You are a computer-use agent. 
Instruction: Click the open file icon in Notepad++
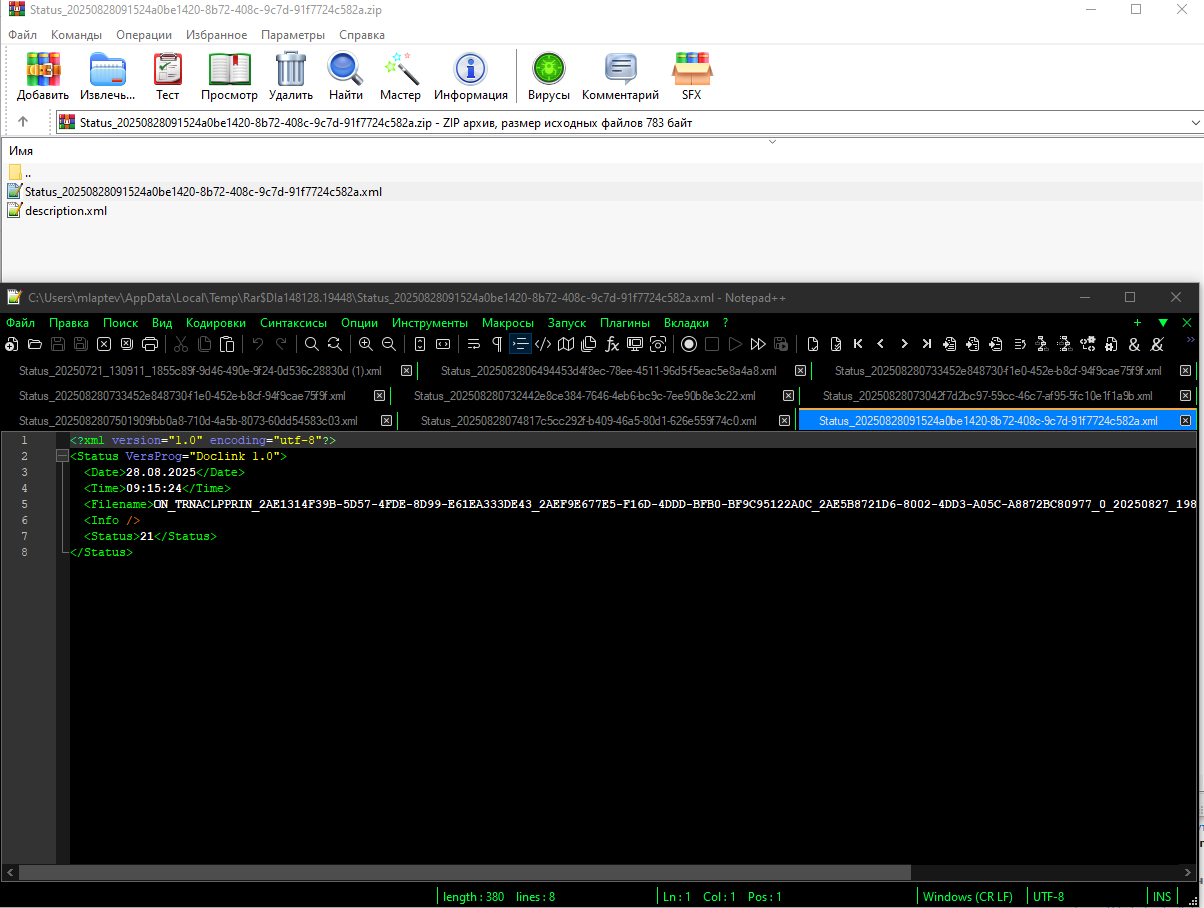coord(35,344)
